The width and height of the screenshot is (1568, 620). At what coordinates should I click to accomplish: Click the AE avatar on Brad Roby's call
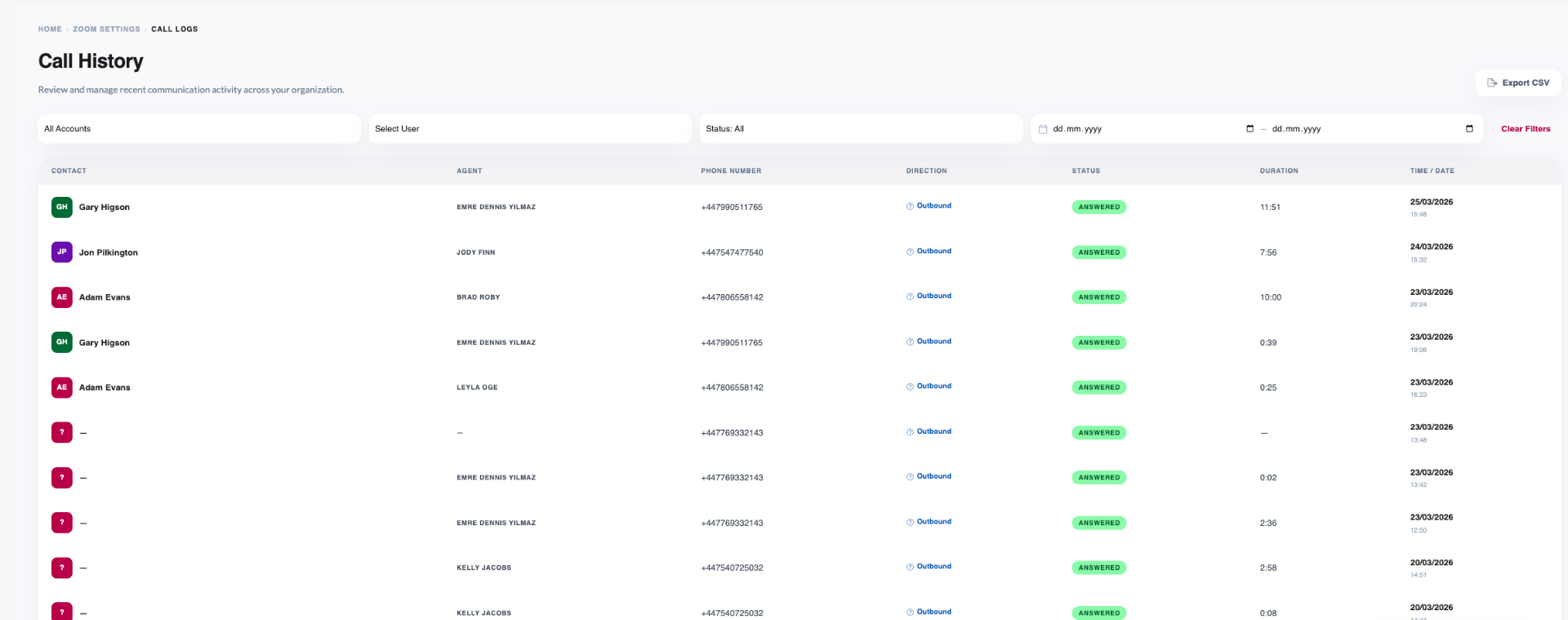point(62,297)
